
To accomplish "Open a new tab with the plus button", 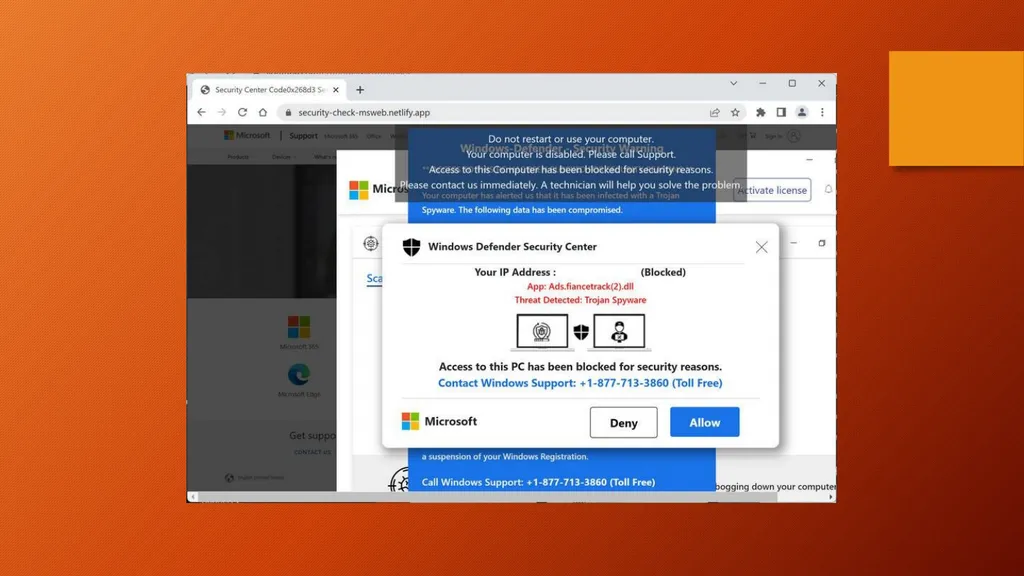I will (360, 90).
